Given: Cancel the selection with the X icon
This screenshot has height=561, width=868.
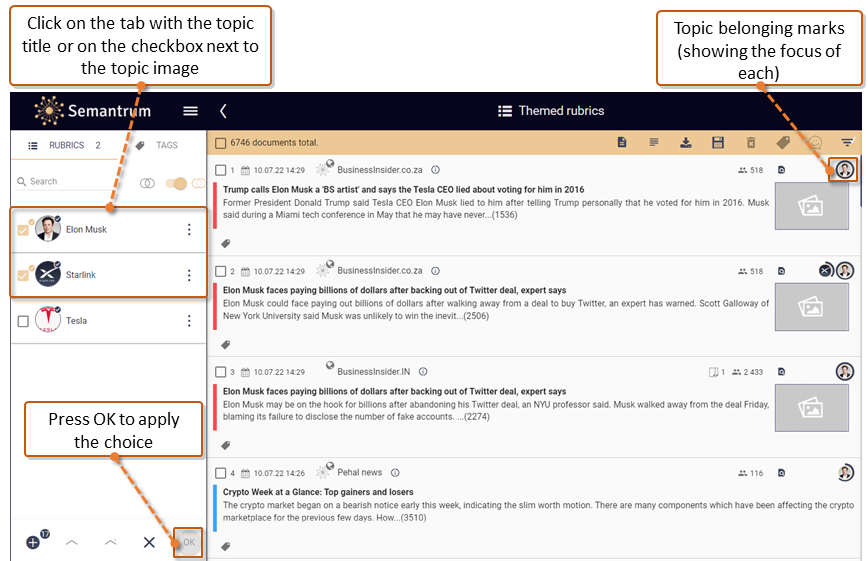Looking at the screenshot, I should pos(149,542).
